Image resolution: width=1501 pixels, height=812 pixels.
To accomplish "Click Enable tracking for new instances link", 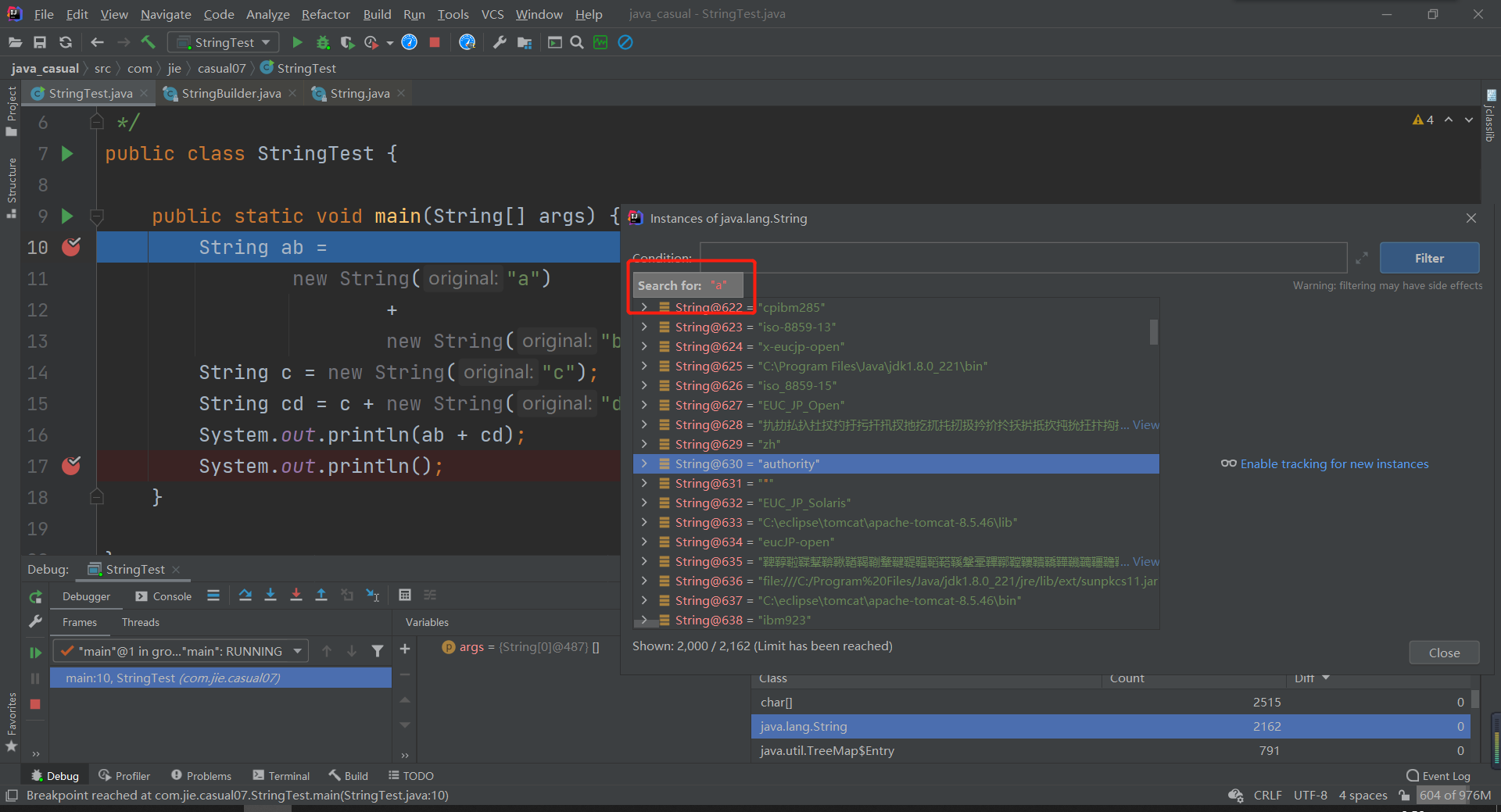I will pyautogui.click(x=1334, y=463).
